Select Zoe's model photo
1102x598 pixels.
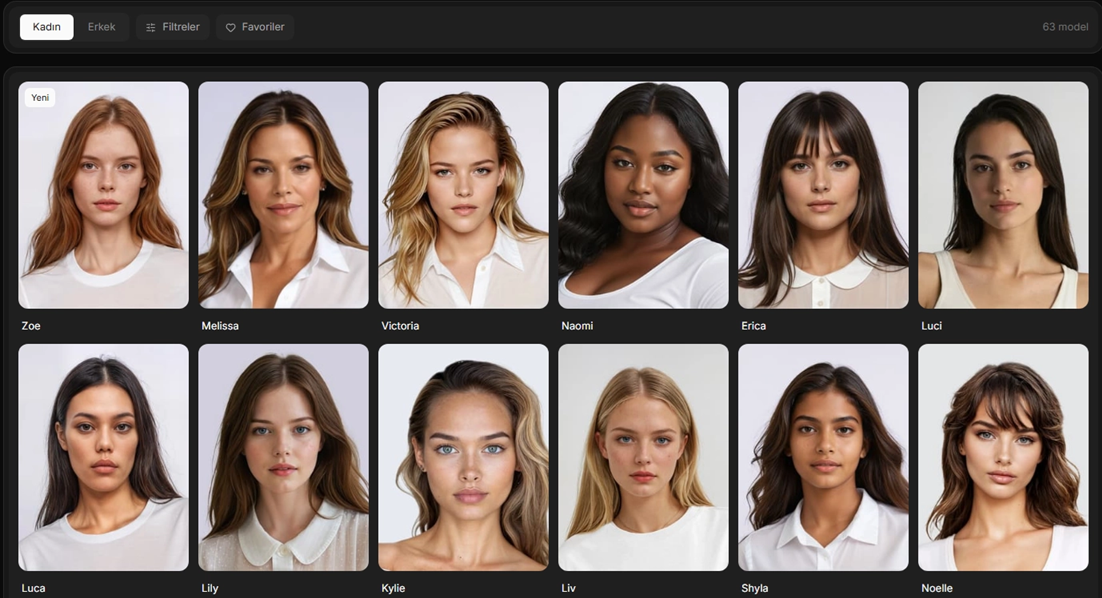(103, 195)
